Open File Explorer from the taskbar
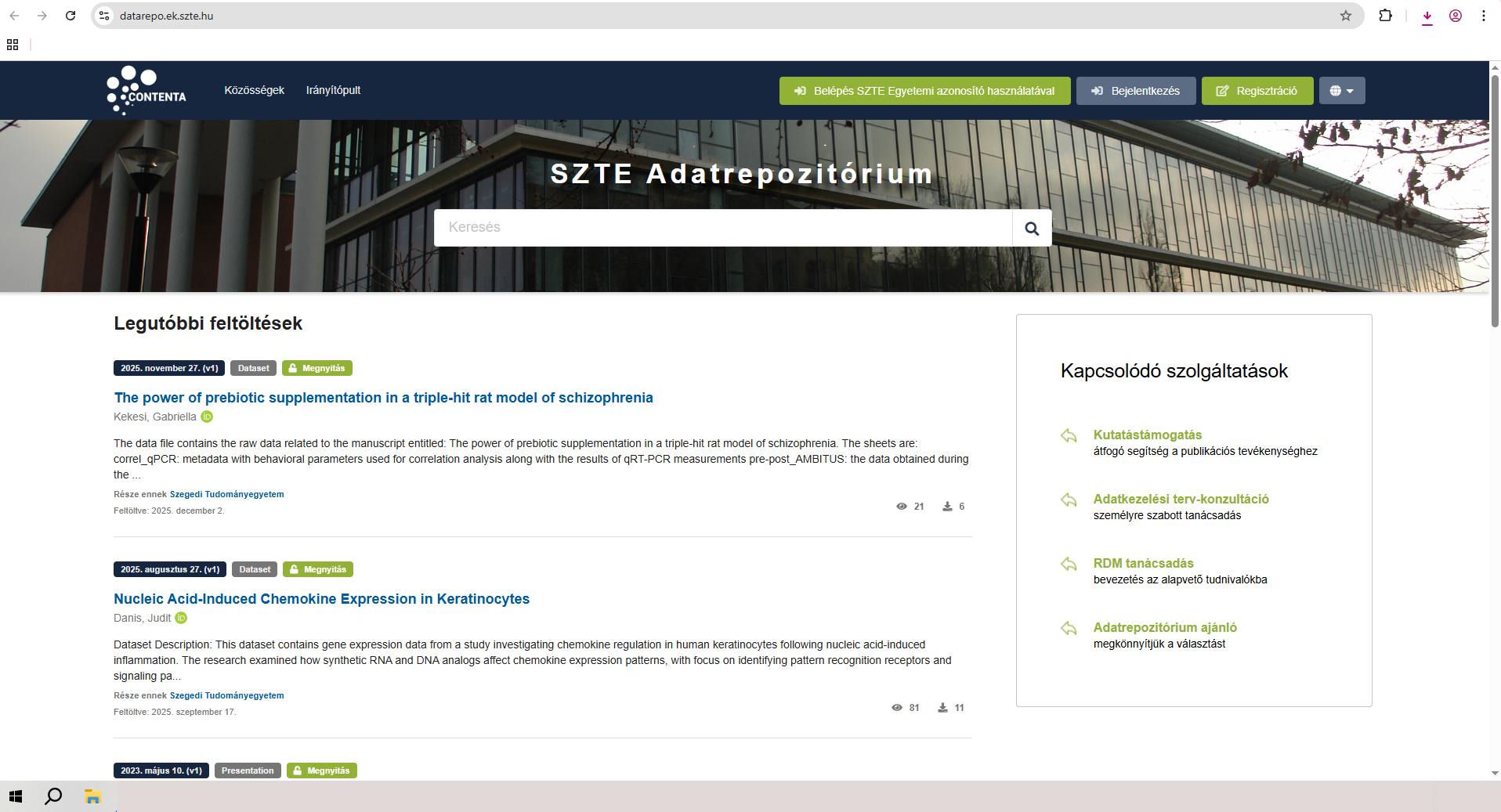The height and width of the screenshot is (812, 1501). [92, 796]
